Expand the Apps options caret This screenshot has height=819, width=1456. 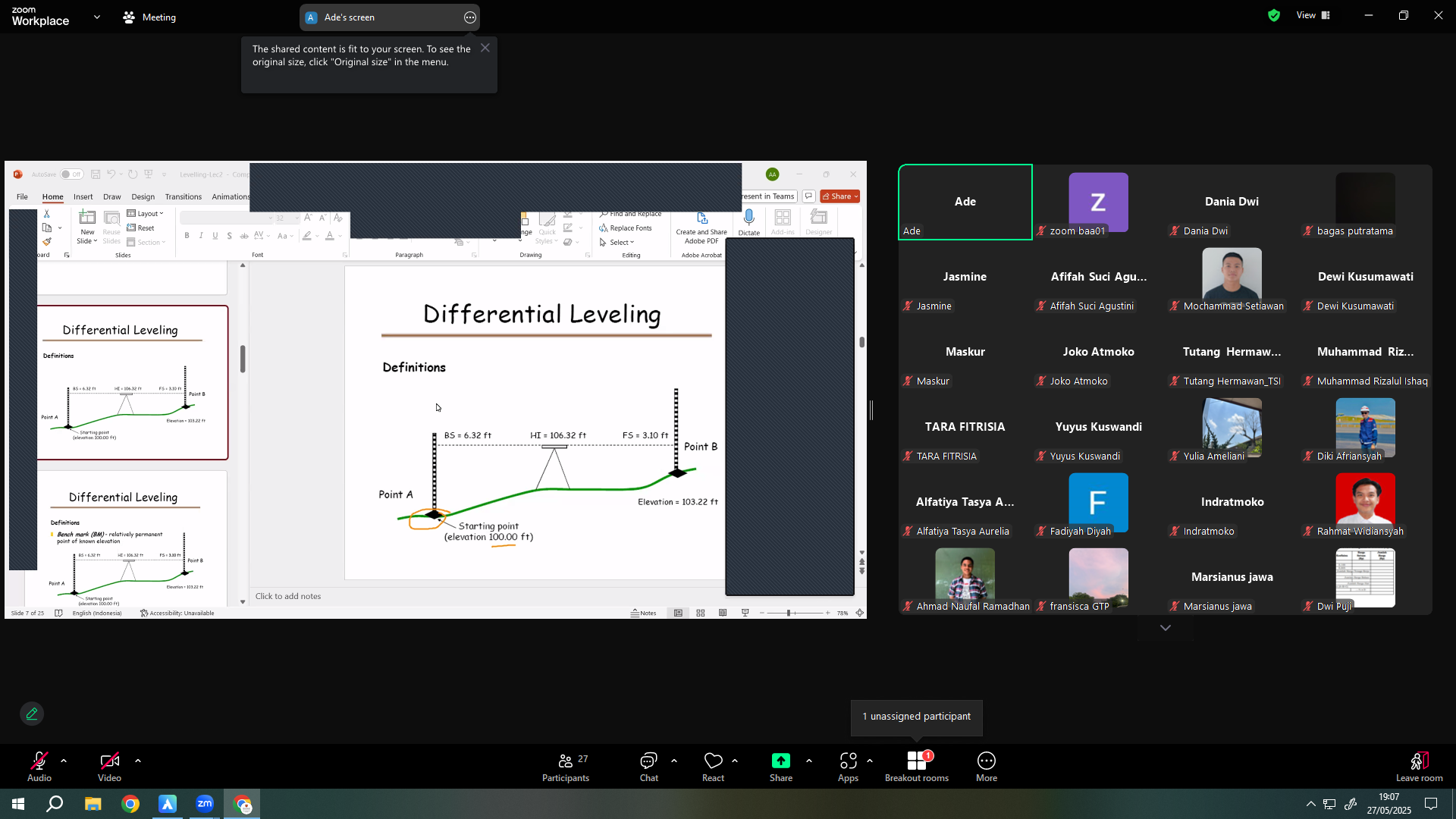tap(870, 760)
